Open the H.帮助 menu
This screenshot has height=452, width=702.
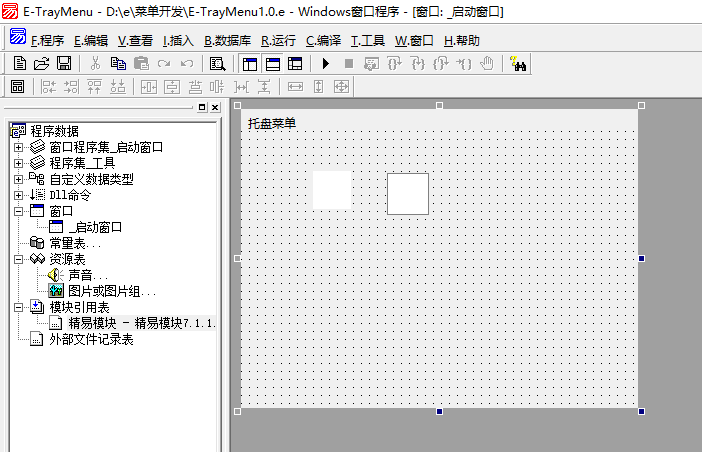(x=462, y=41)
